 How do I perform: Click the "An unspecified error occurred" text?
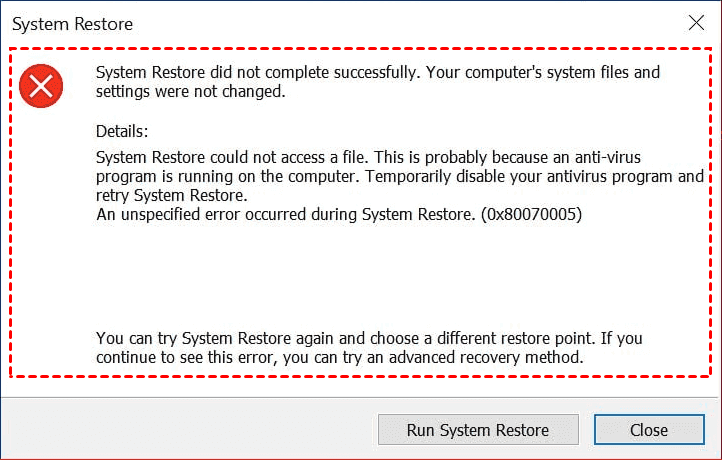pos(260,214)
